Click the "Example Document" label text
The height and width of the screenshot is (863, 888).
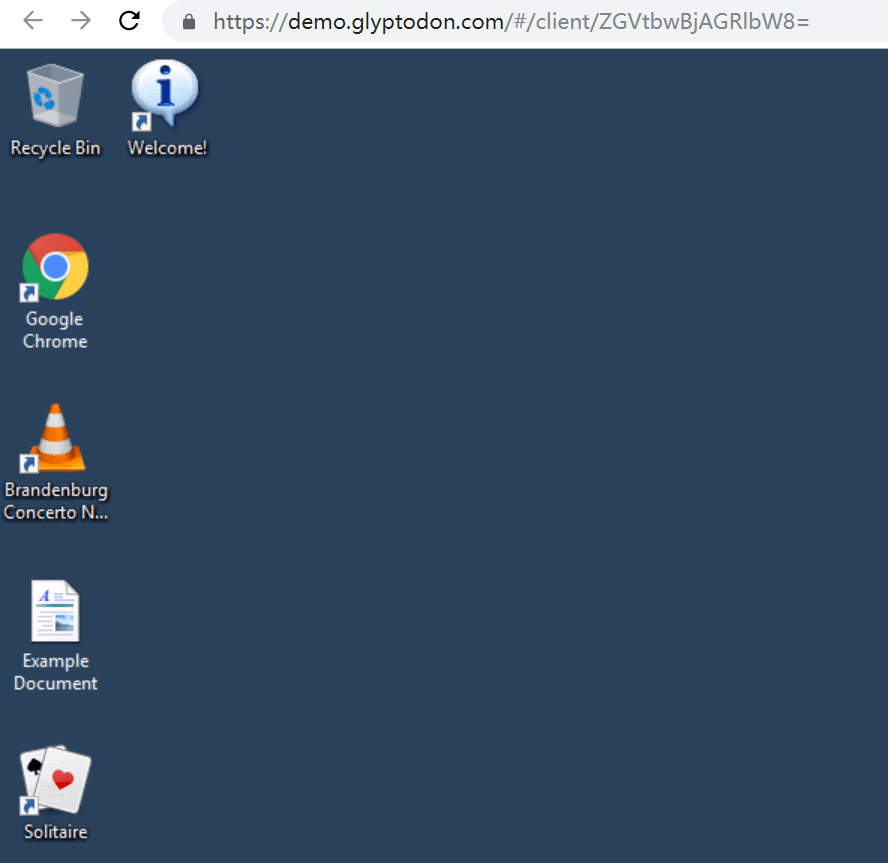[56, 672]
